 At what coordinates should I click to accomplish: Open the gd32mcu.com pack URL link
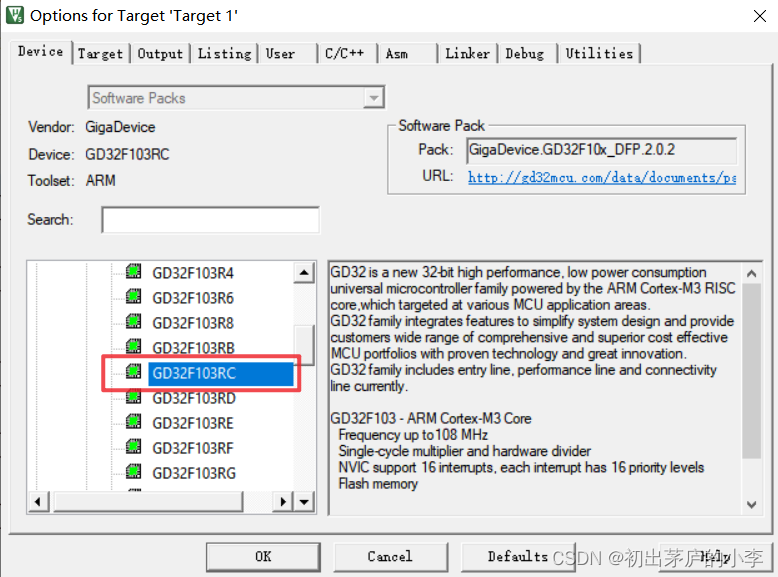coord(602,177)
